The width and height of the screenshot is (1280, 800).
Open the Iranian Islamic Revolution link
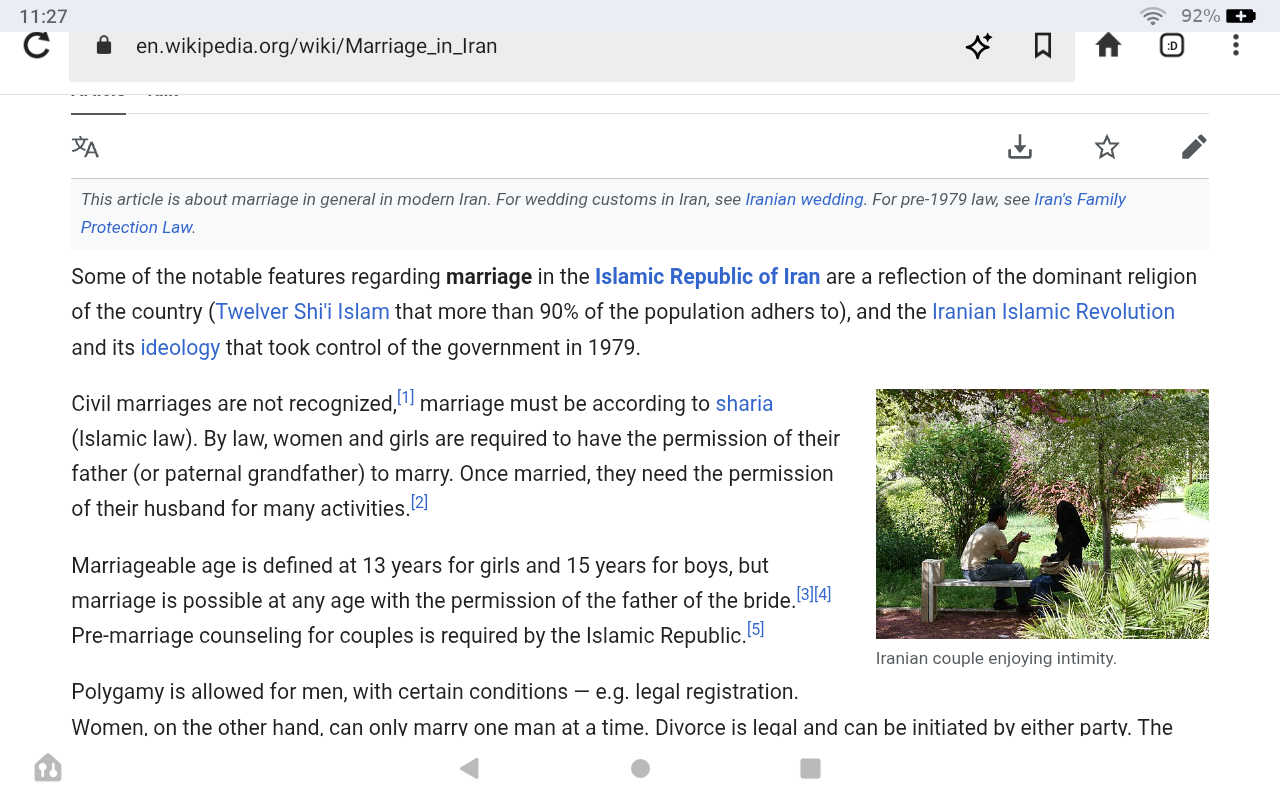point(1053,312)
